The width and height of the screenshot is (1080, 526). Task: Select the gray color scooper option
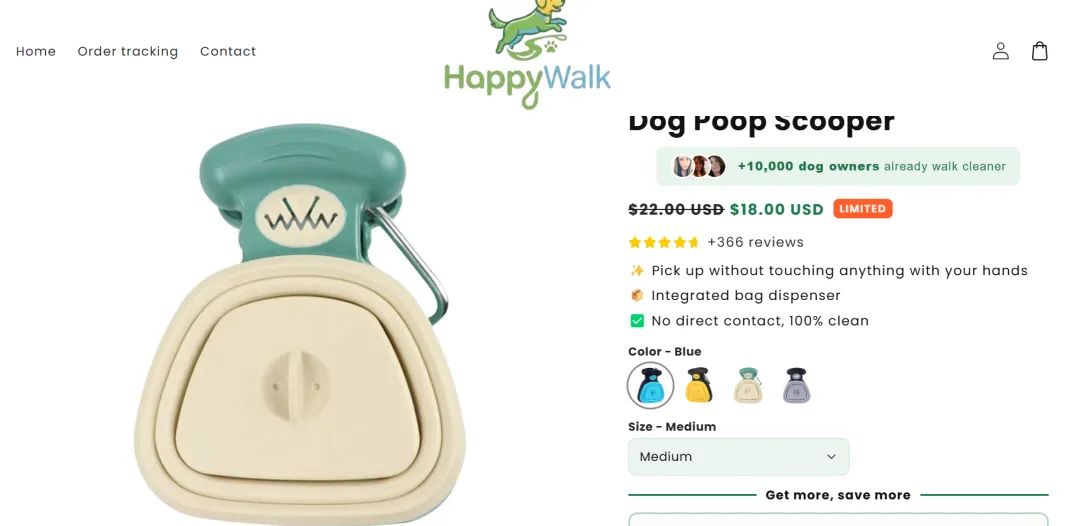[x=797, y=385]
